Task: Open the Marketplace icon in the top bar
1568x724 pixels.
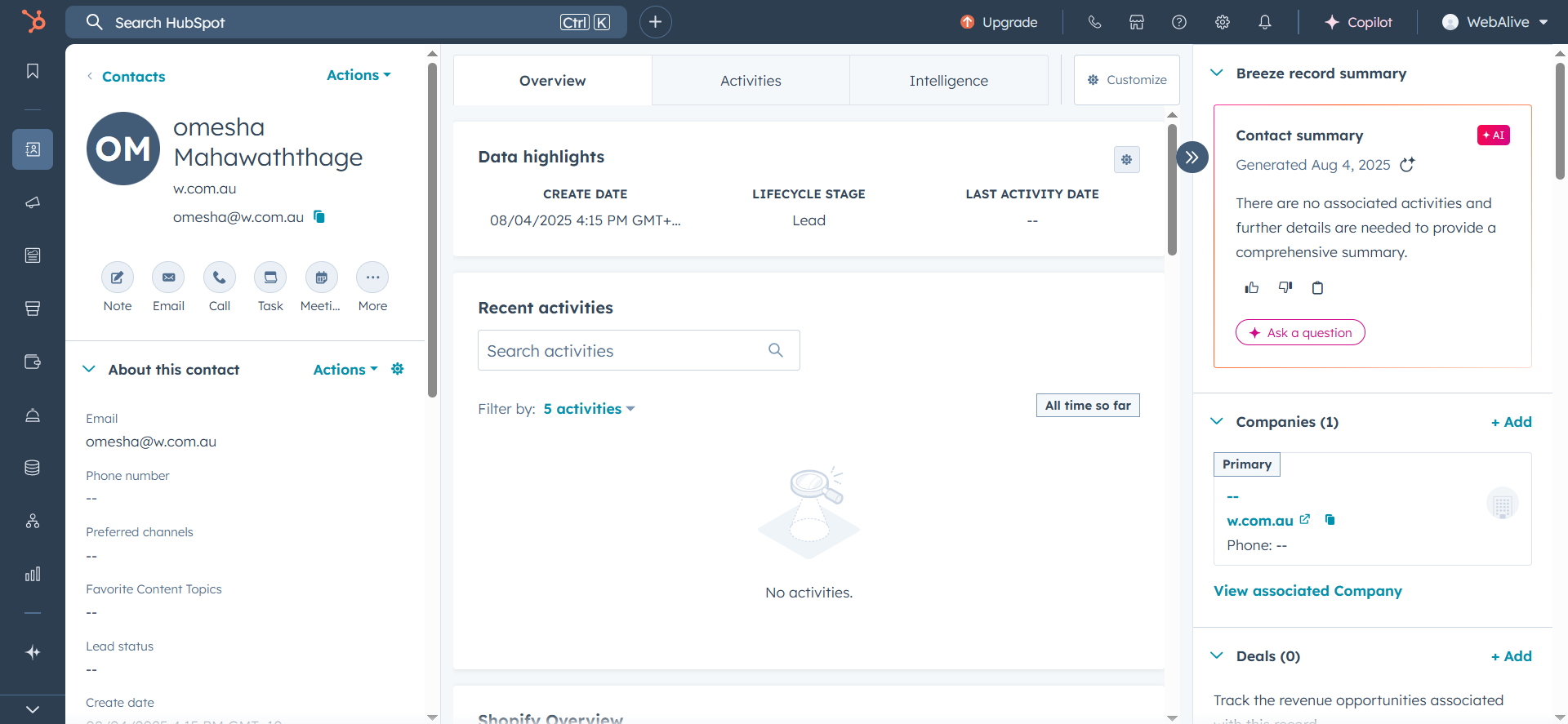Action: (x=1137, y=22)
